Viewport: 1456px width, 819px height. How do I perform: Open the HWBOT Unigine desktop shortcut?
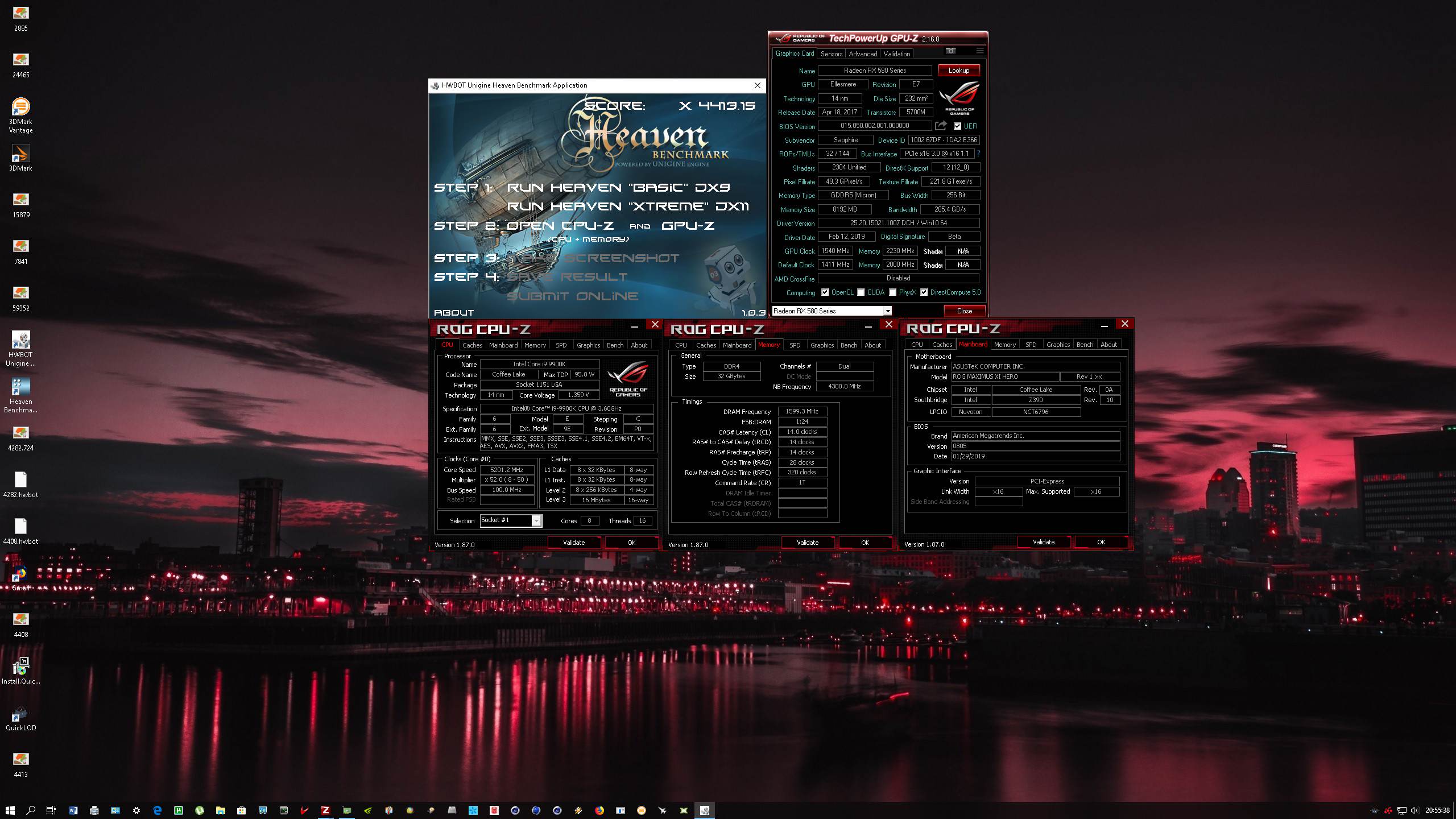click(x=20, y=349)
